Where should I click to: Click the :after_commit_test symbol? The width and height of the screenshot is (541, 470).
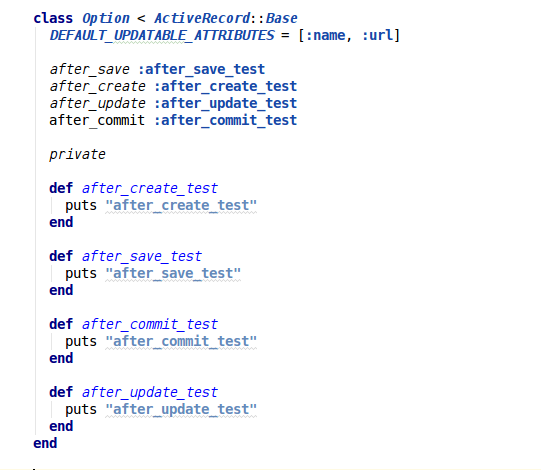pos(226,120)
